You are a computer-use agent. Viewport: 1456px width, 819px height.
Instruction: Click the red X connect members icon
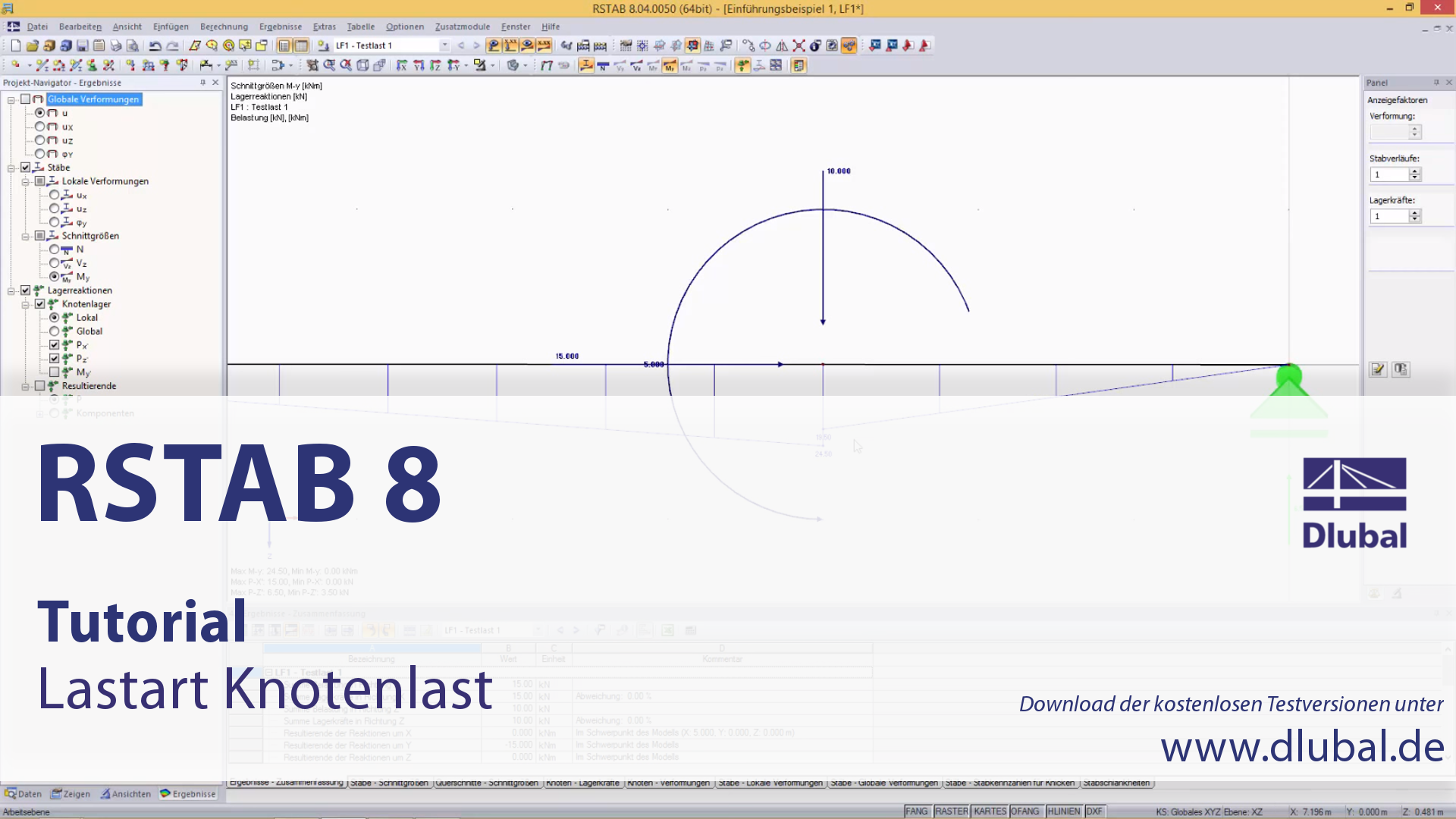coord(799,45)
